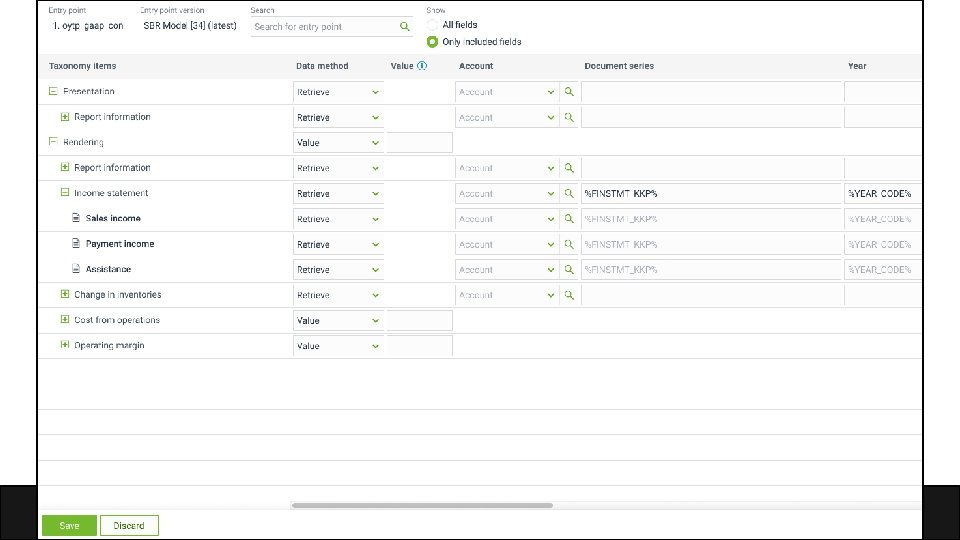Open Data method dropdown for Operating margin
The width and height of the screenshot is (960, 540).
click(x=338, y=346)
